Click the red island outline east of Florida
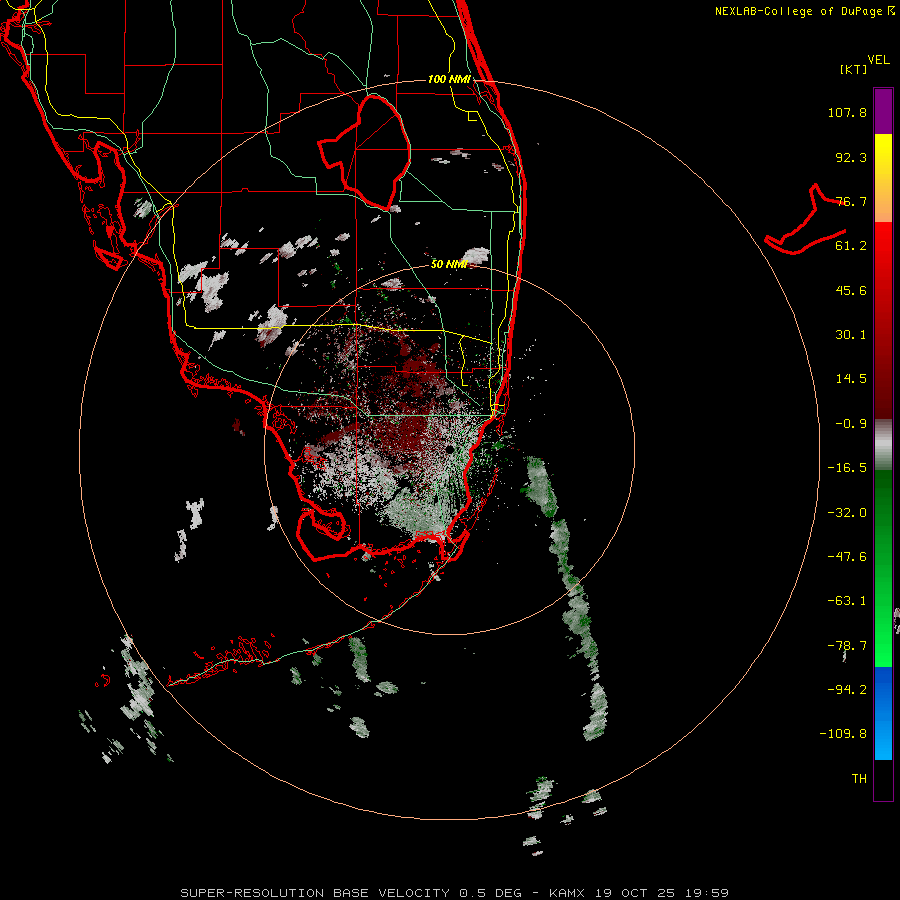 pyautogui.click(x=806, y=219)
